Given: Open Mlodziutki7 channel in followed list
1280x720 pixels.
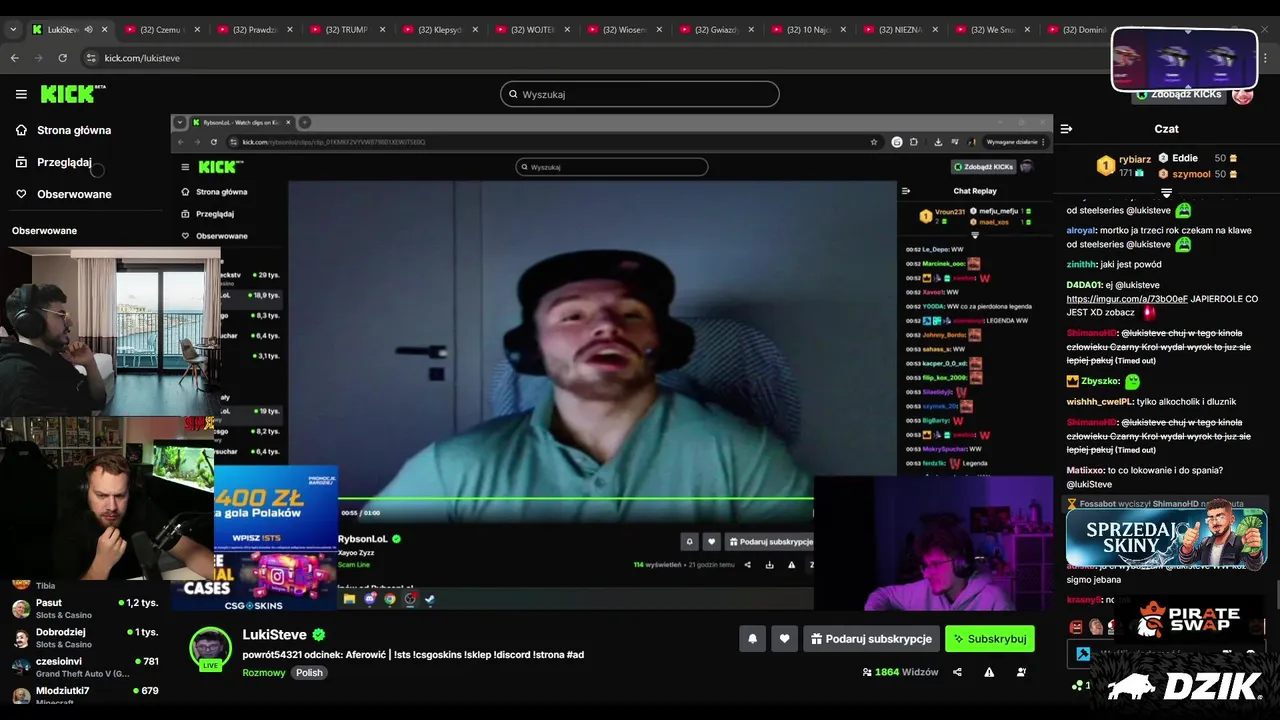Looking at the screenshot, I should pyautogui.click(x=85, y=695).
